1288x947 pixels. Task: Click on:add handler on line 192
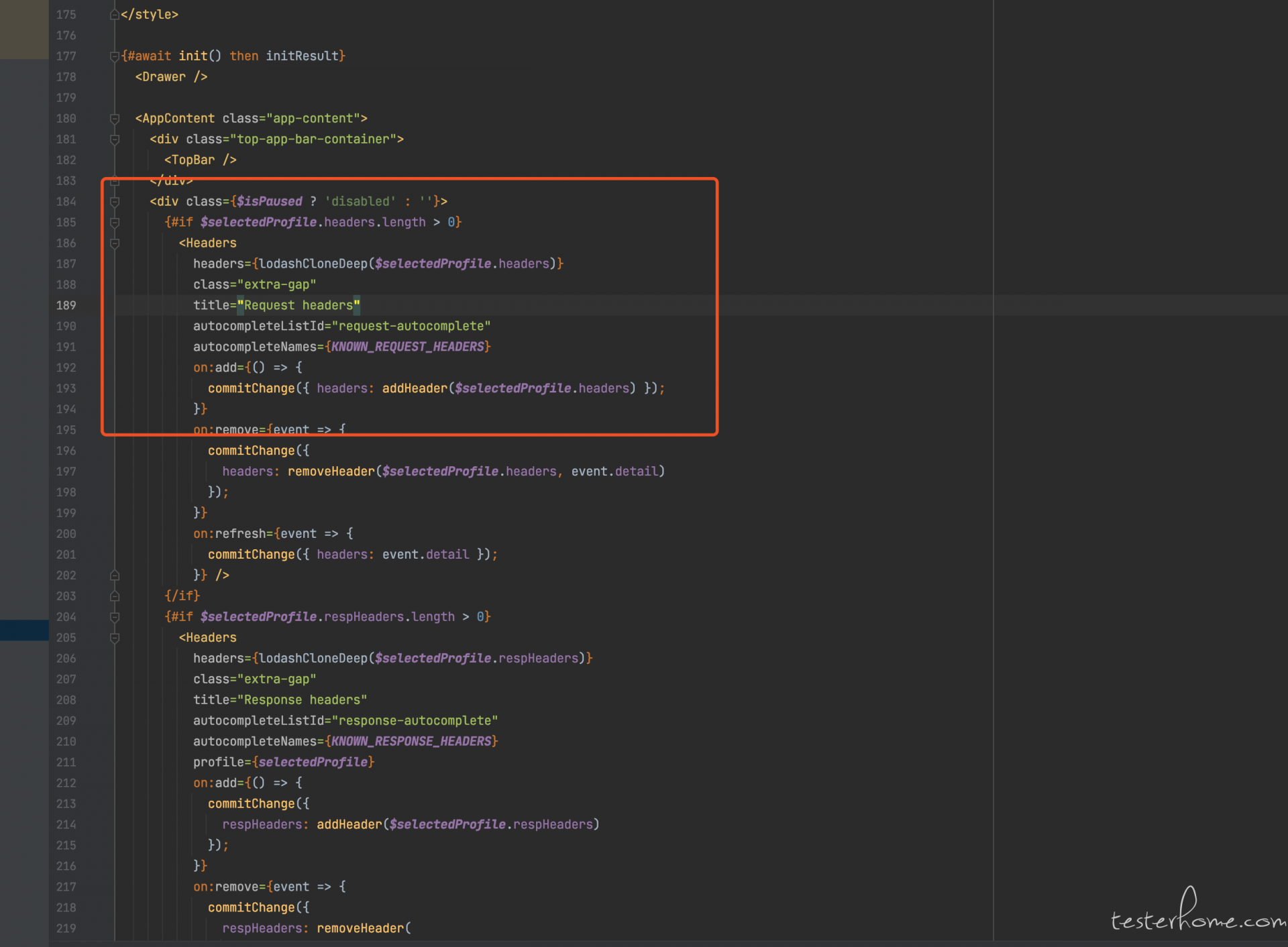click(x=215, y=368)
